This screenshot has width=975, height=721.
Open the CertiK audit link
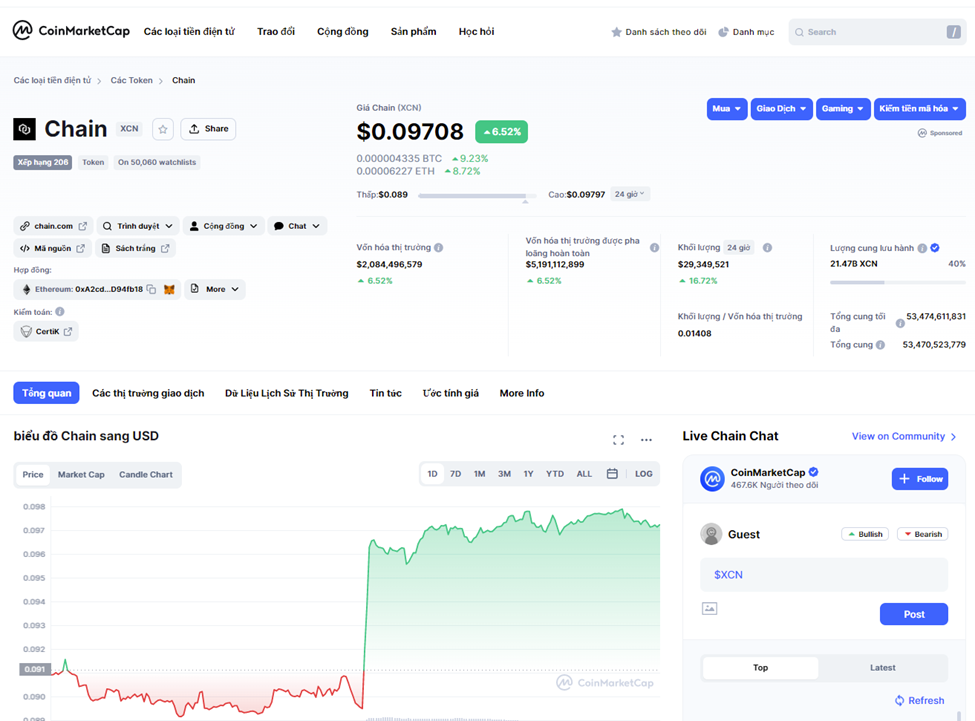tap(46, 331)
